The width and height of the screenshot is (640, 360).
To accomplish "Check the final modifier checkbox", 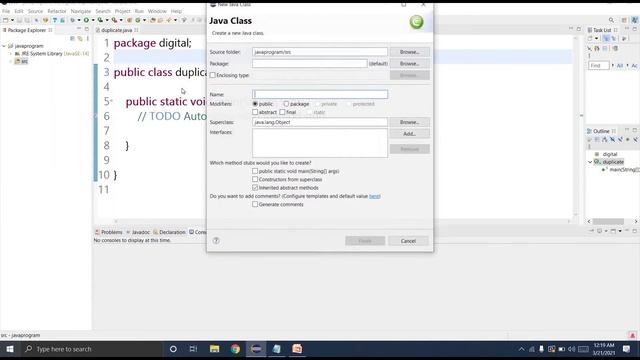I will click(x=282, y=112).
